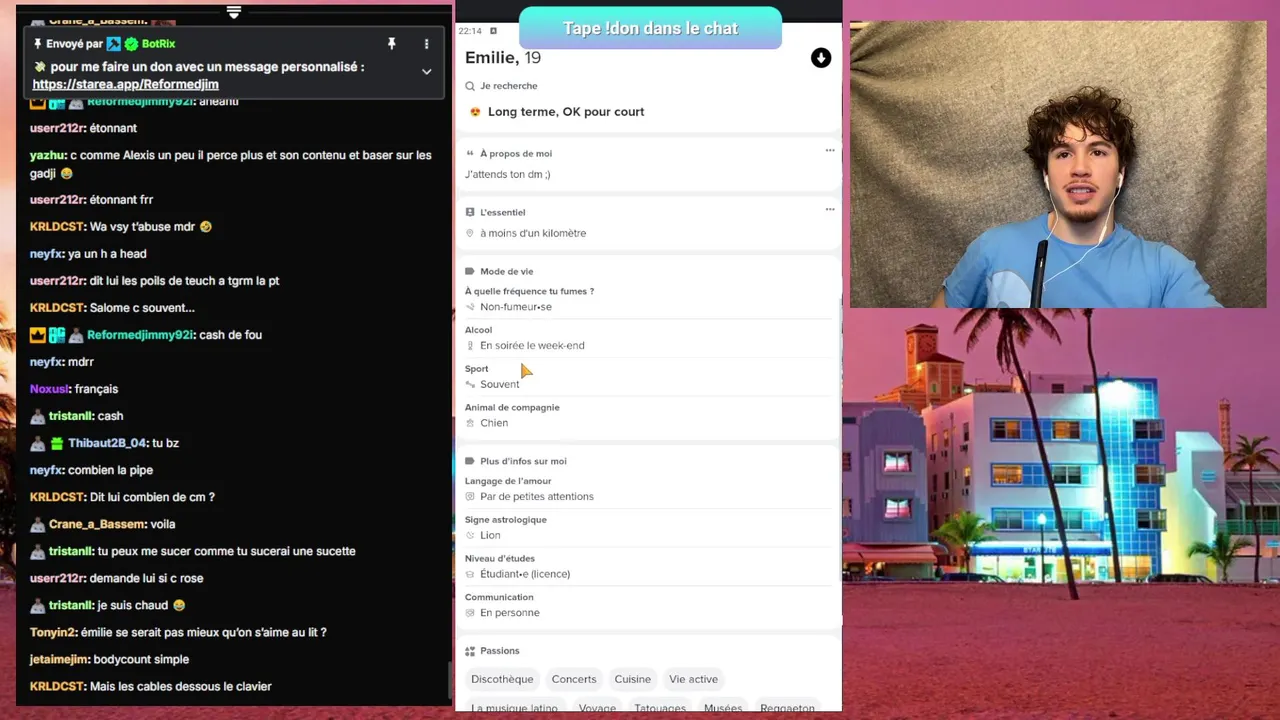Click the Long terme, OK pour court text
Screen dimensions: 1280x720
click(x=566, y=112)
